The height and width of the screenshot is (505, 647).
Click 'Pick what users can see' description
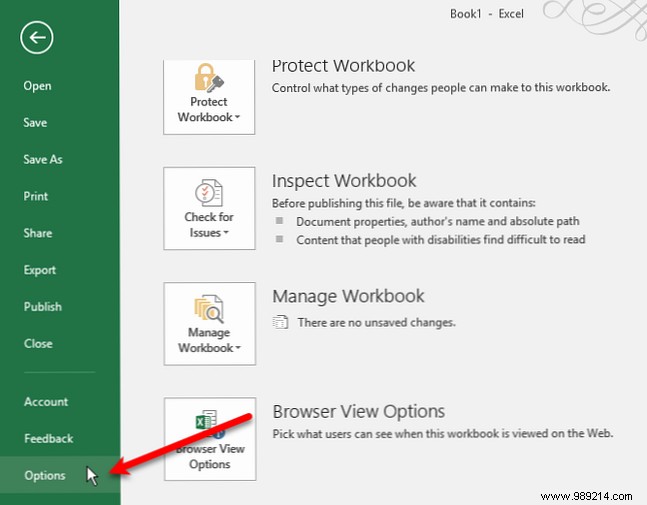point(443,433)
